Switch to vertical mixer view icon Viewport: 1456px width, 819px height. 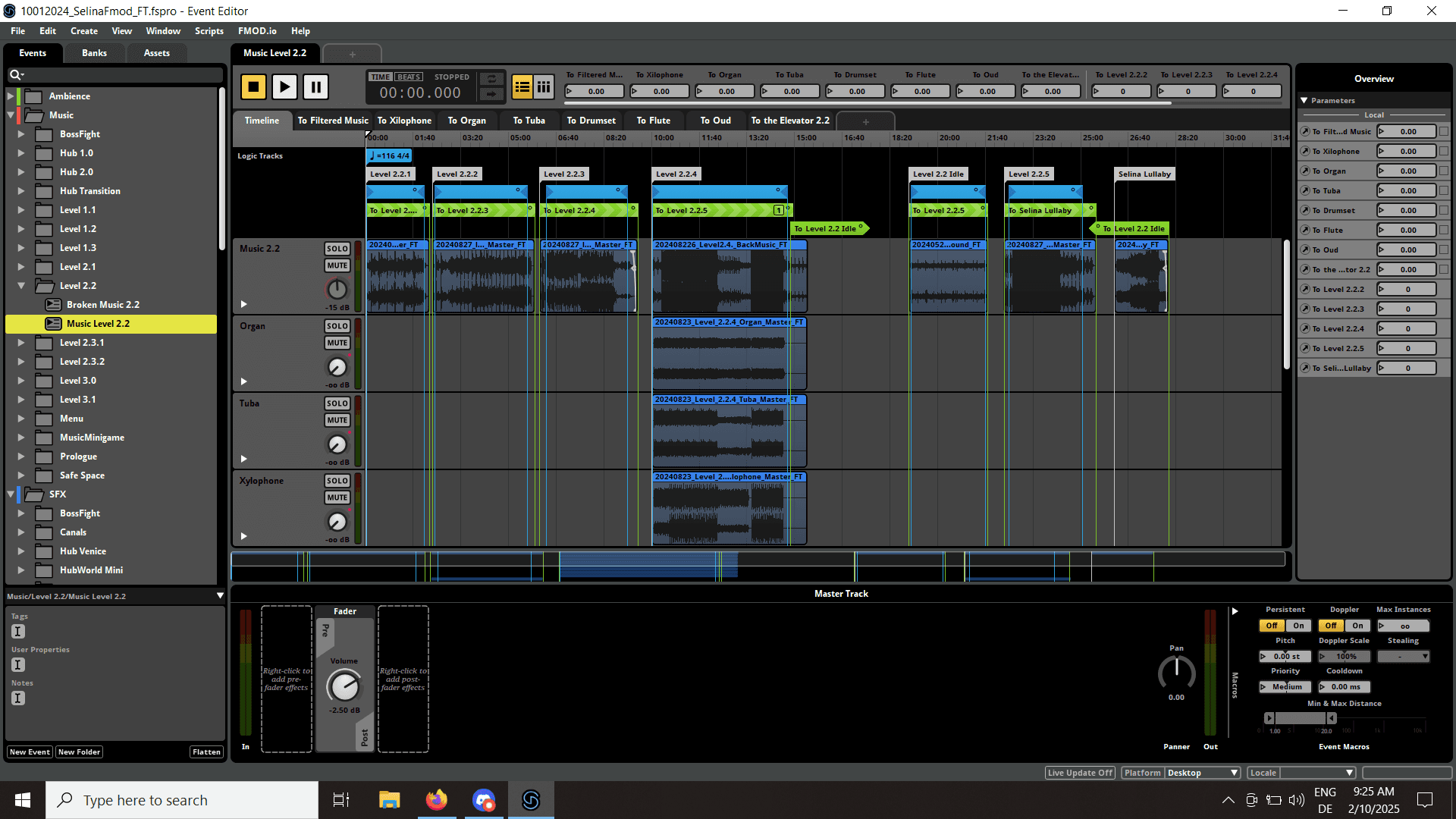[x=544, y=87]
